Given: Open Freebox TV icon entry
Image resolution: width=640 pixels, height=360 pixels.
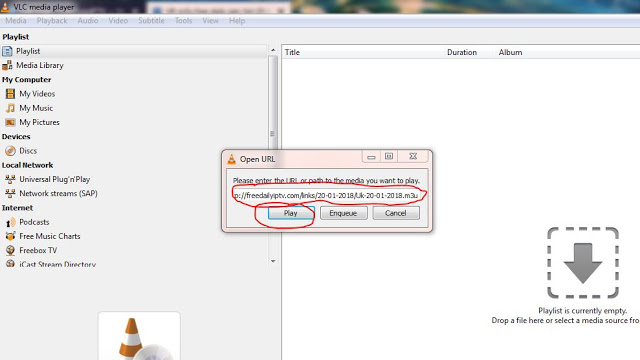Looking at the screenshot, I should tap(10, 250).
